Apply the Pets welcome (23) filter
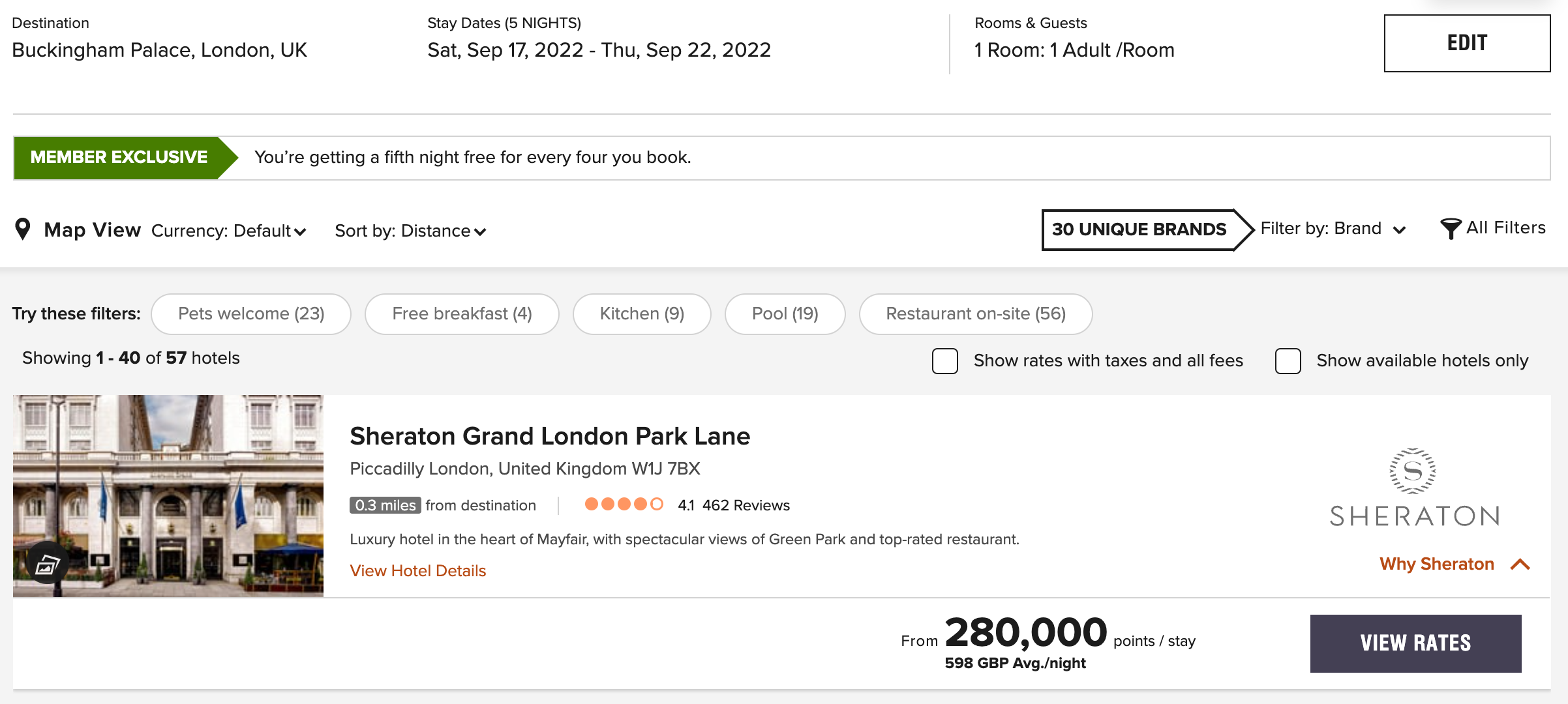This screenshot has height=704, width=1568. [x=251, y=314]
